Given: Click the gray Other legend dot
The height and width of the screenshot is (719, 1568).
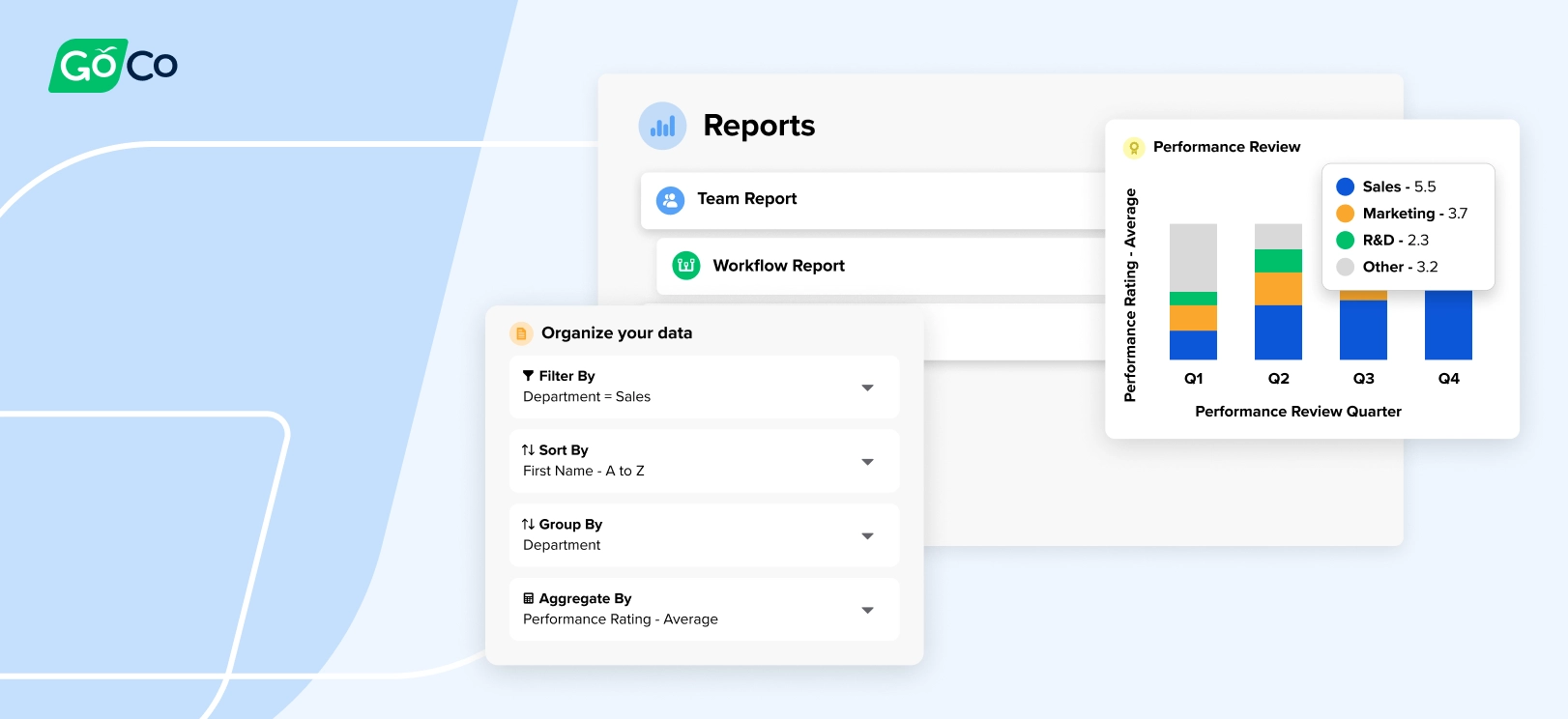Looking at the screenshot, I should pyautogui.click(x=1345, y=267).
